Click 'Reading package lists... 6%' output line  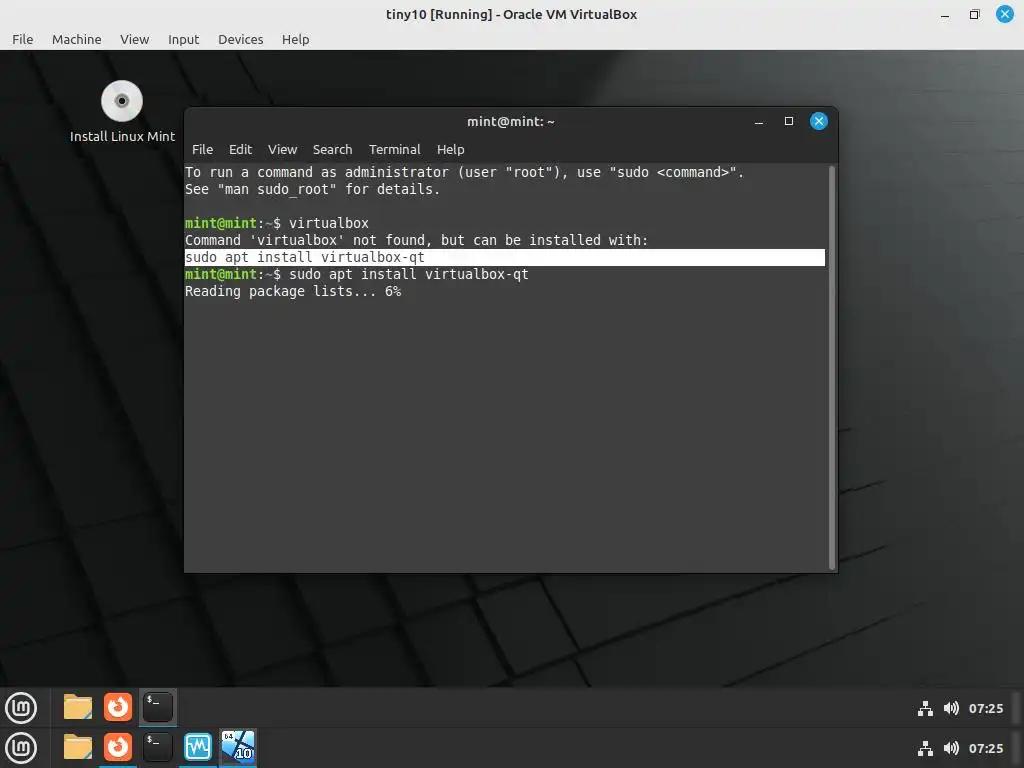coord(293,291)
